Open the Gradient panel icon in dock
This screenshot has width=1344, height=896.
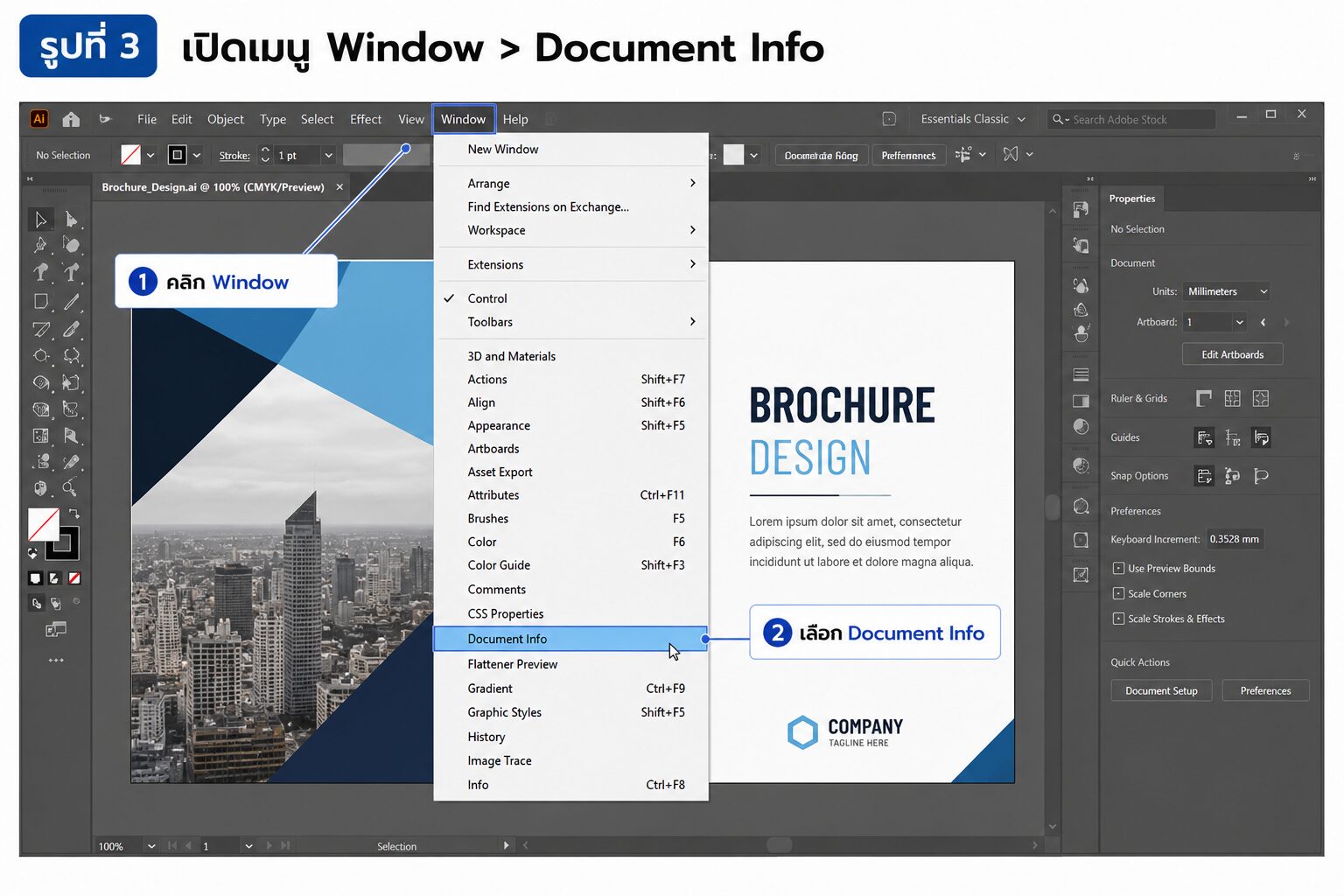coord(1081,402)
